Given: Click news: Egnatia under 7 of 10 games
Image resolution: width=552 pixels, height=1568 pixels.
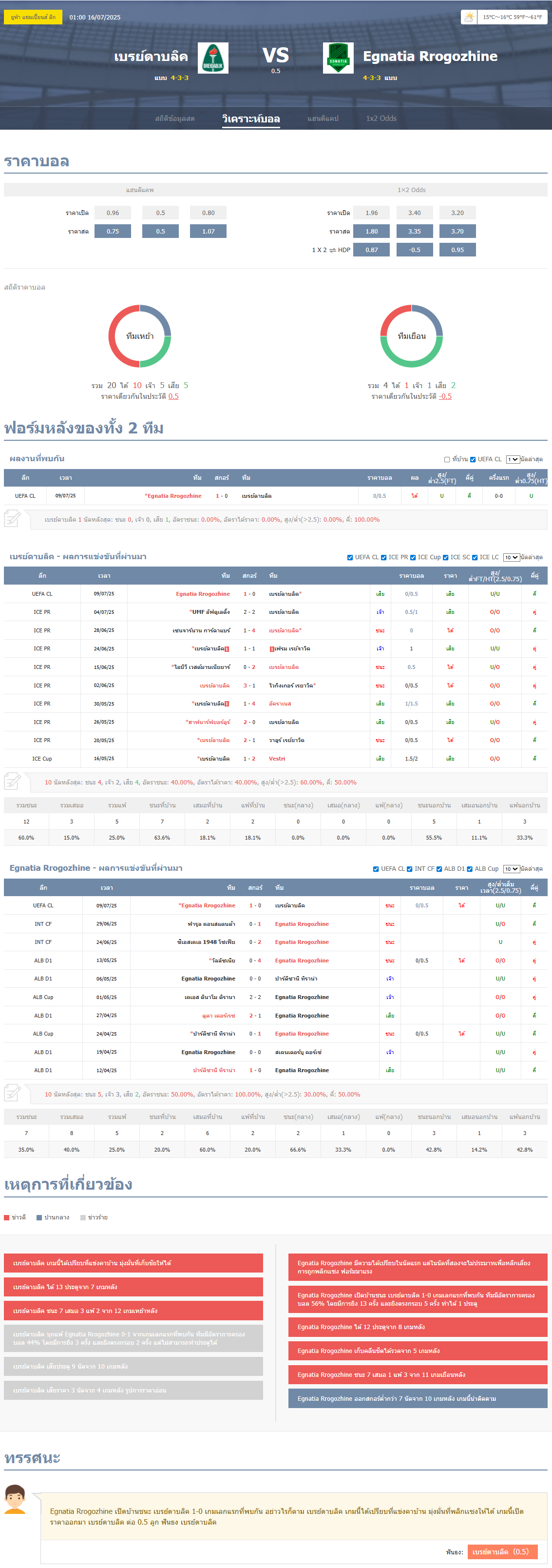Looking at the screenshot, I should (x=418, y=1398).
